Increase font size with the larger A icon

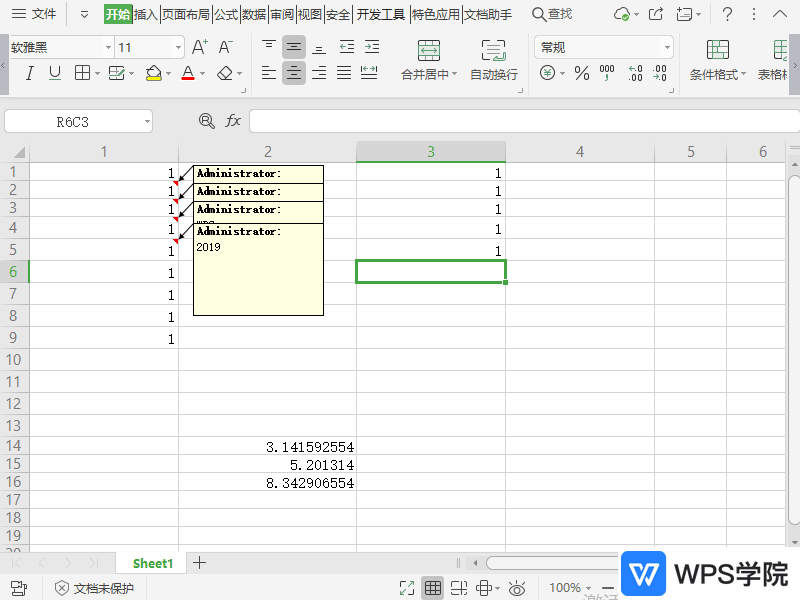(x=199, y=47)
